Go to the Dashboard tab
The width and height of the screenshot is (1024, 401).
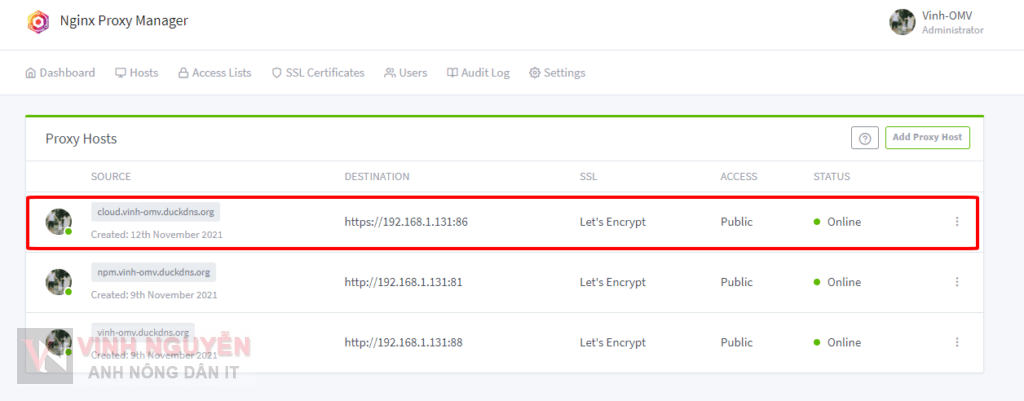60,72
